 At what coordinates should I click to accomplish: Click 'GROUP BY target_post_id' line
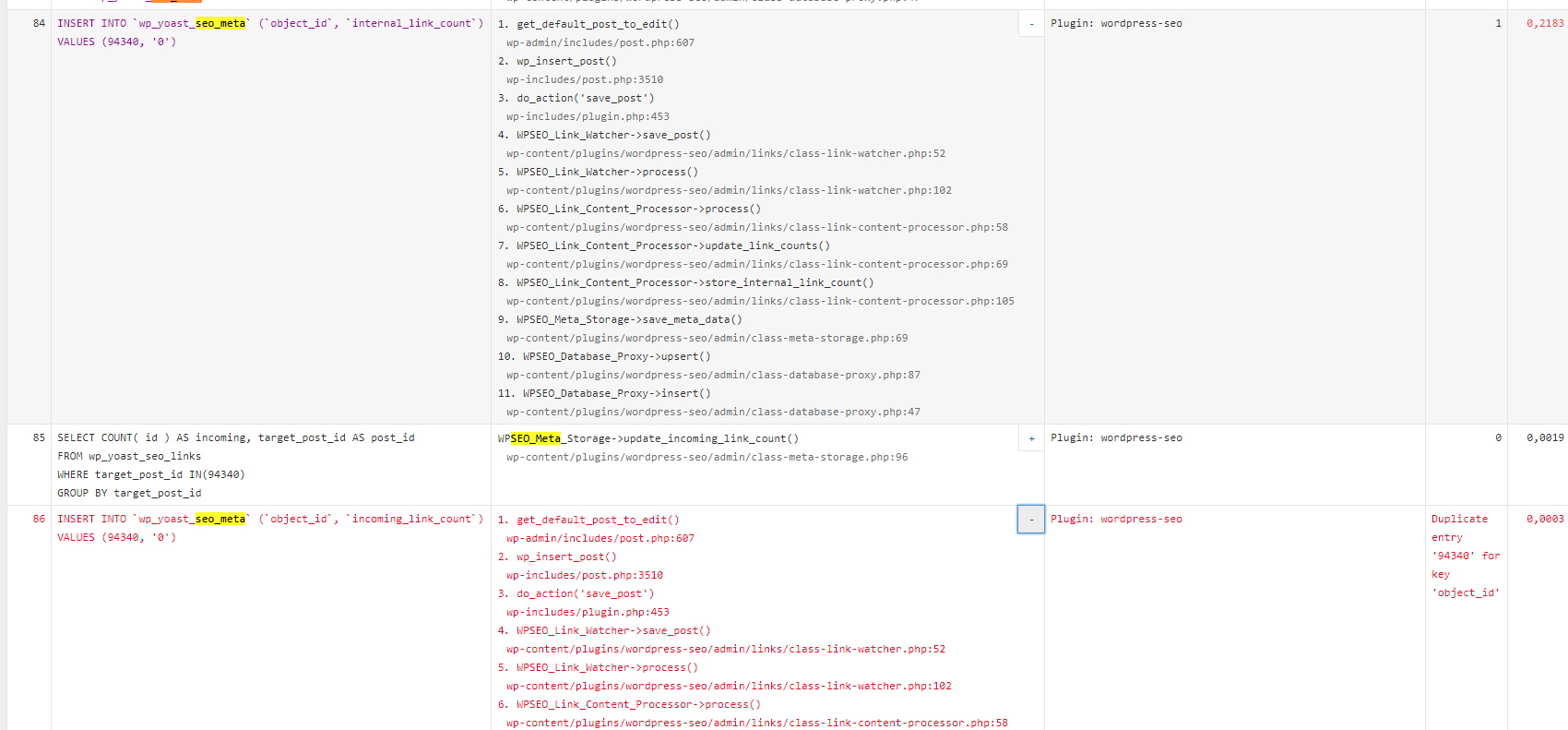[129, 494]
